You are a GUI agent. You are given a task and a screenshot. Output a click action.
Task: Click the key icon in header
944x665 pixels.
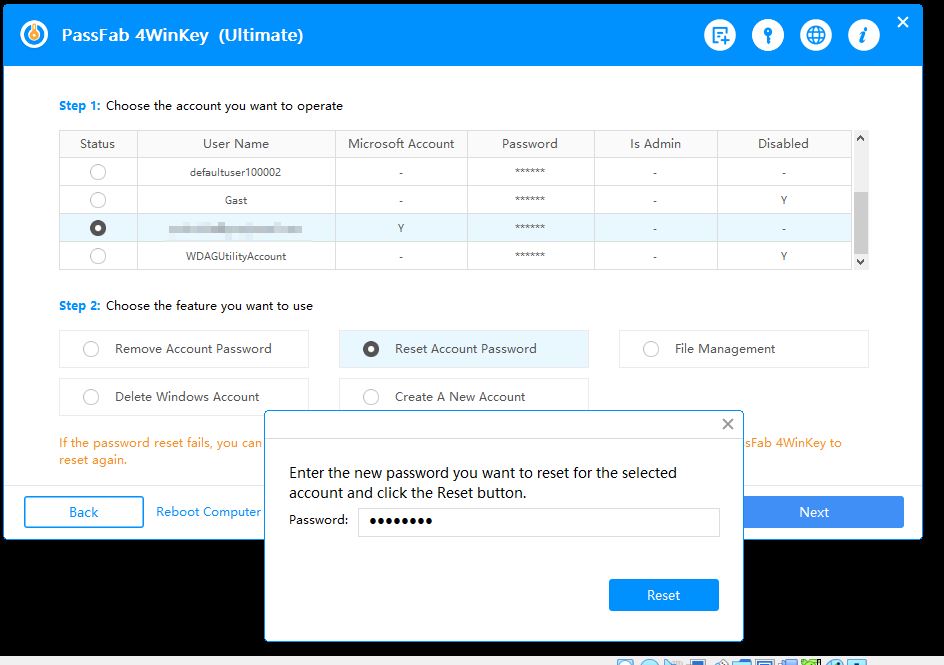tap(768, 35)
